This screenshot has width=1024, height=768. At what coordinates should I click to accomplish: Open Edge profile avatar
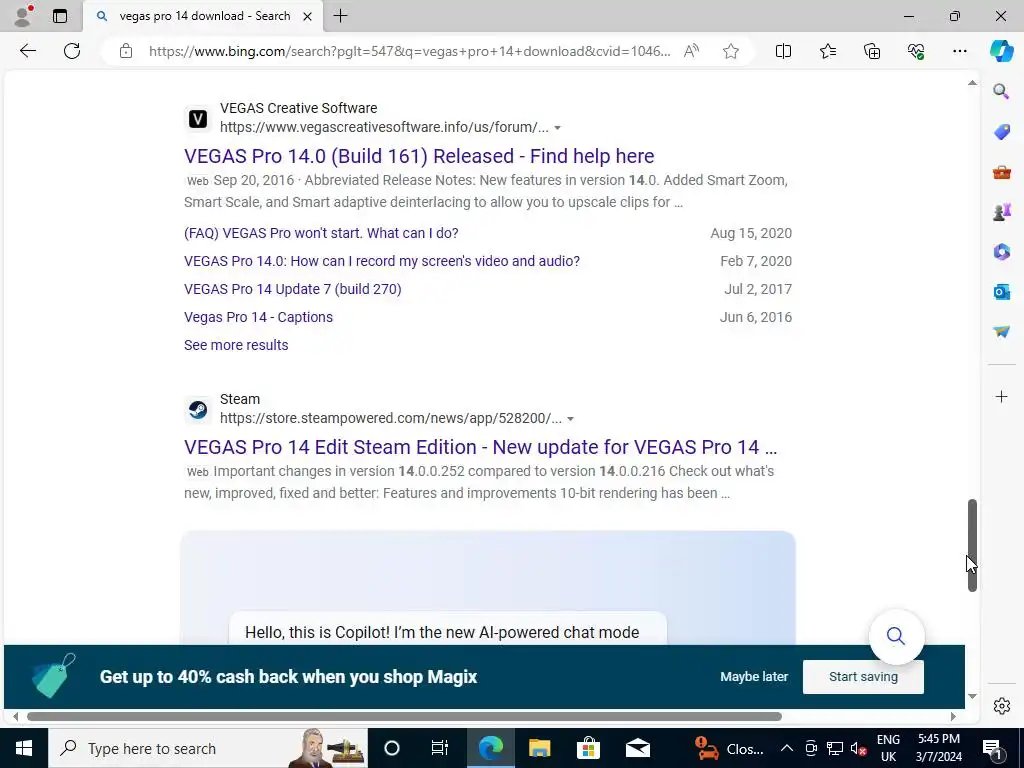(x=24, y=16)
